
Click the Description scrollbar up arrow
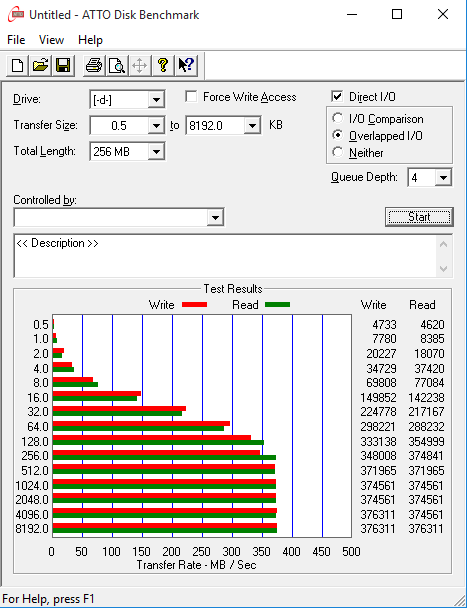444,244
